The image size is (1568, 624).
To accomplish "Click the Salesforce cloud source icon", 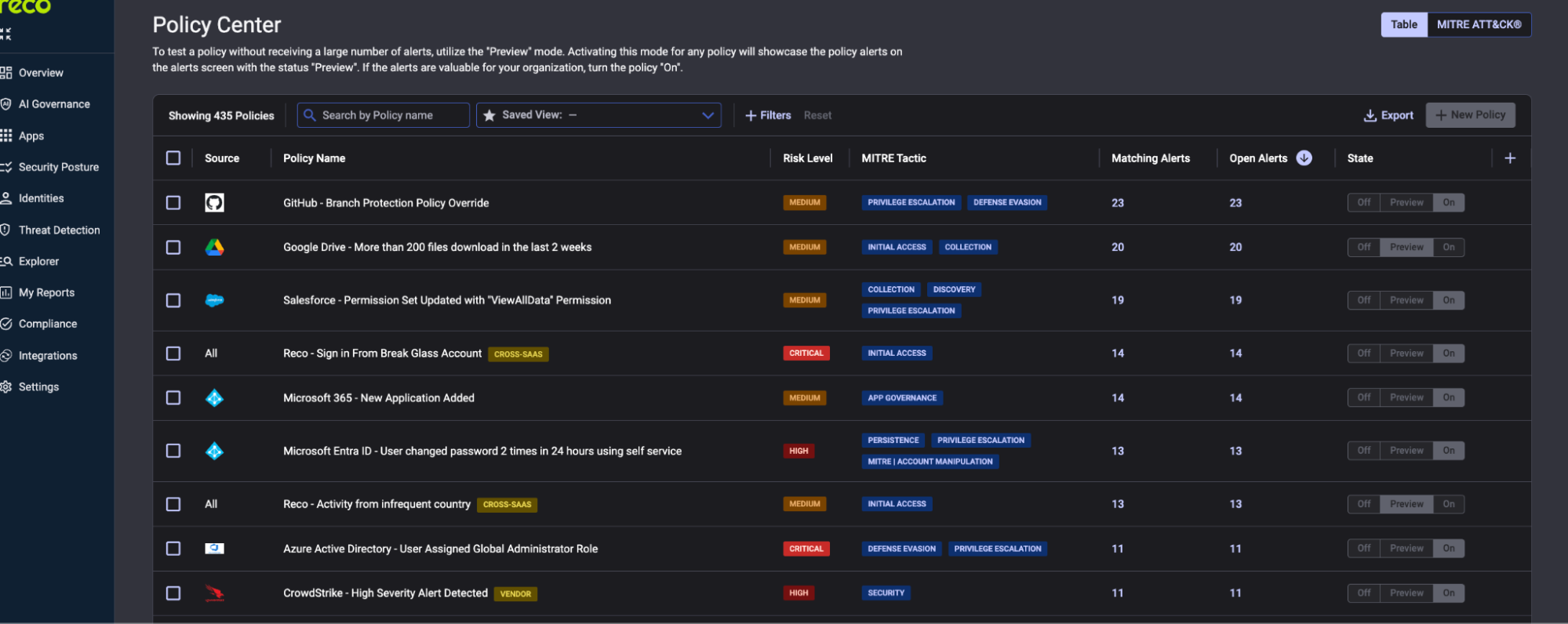I will 214,300.
